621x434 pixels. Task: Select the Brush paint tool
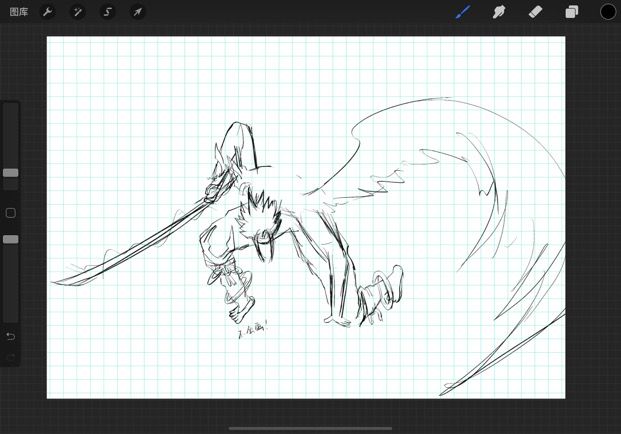(463, 12)
